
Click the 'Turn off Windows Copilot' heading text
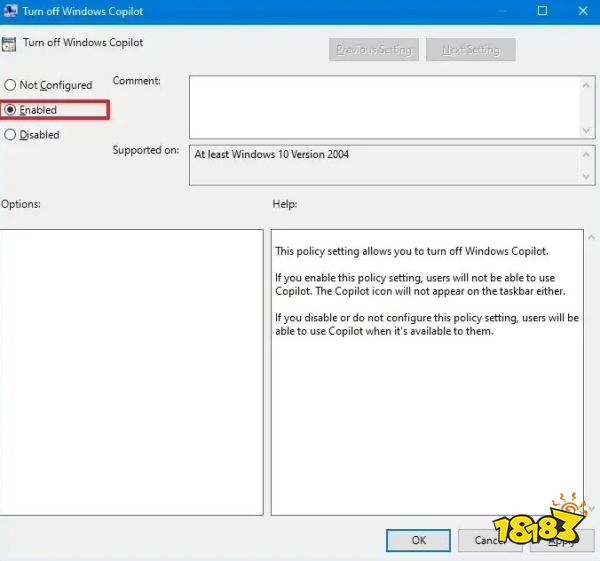pyautogui.click(x=83, y=42)
